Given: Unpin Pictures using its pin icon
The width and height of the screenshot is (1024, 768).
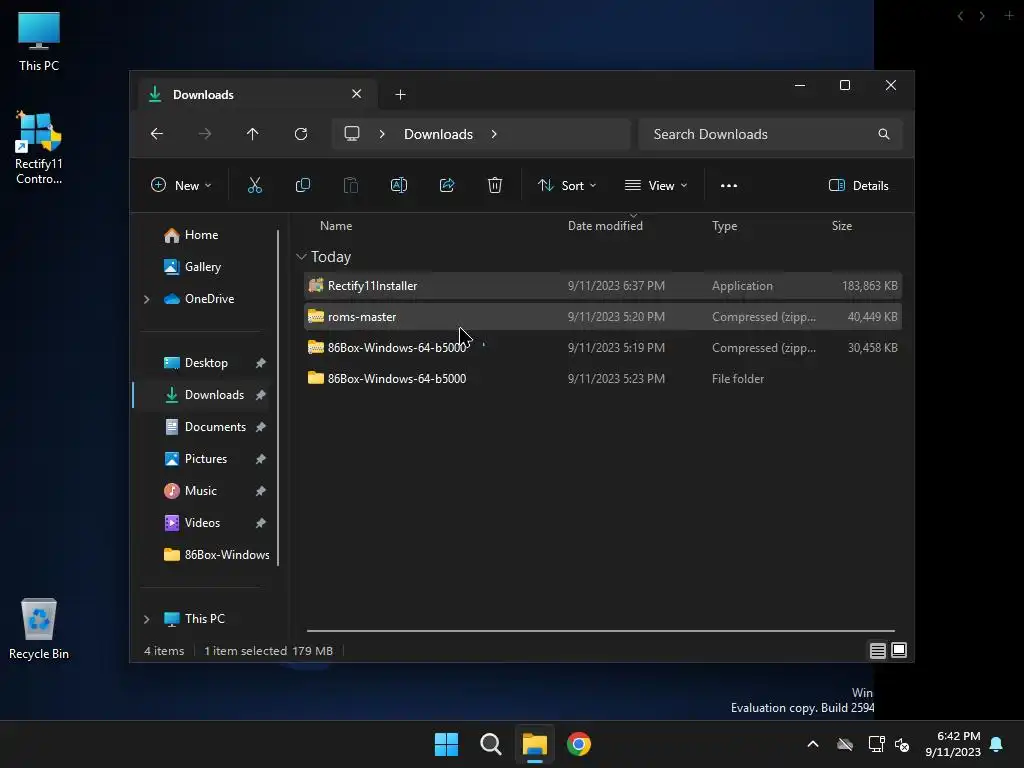Looking at the screenshot, I should pos(261,459).
